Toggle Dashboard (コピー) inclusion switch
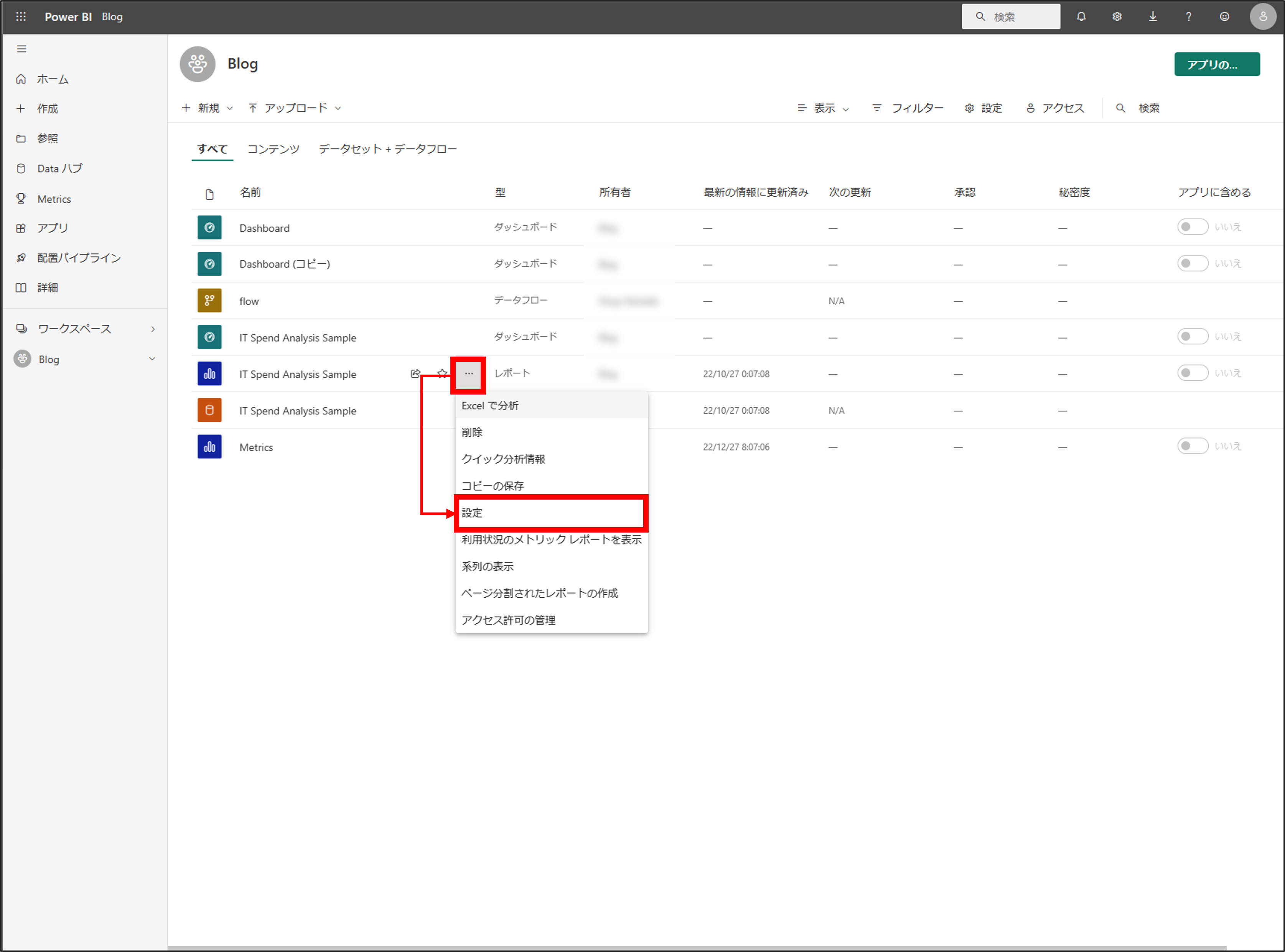 coord(1193,263)
